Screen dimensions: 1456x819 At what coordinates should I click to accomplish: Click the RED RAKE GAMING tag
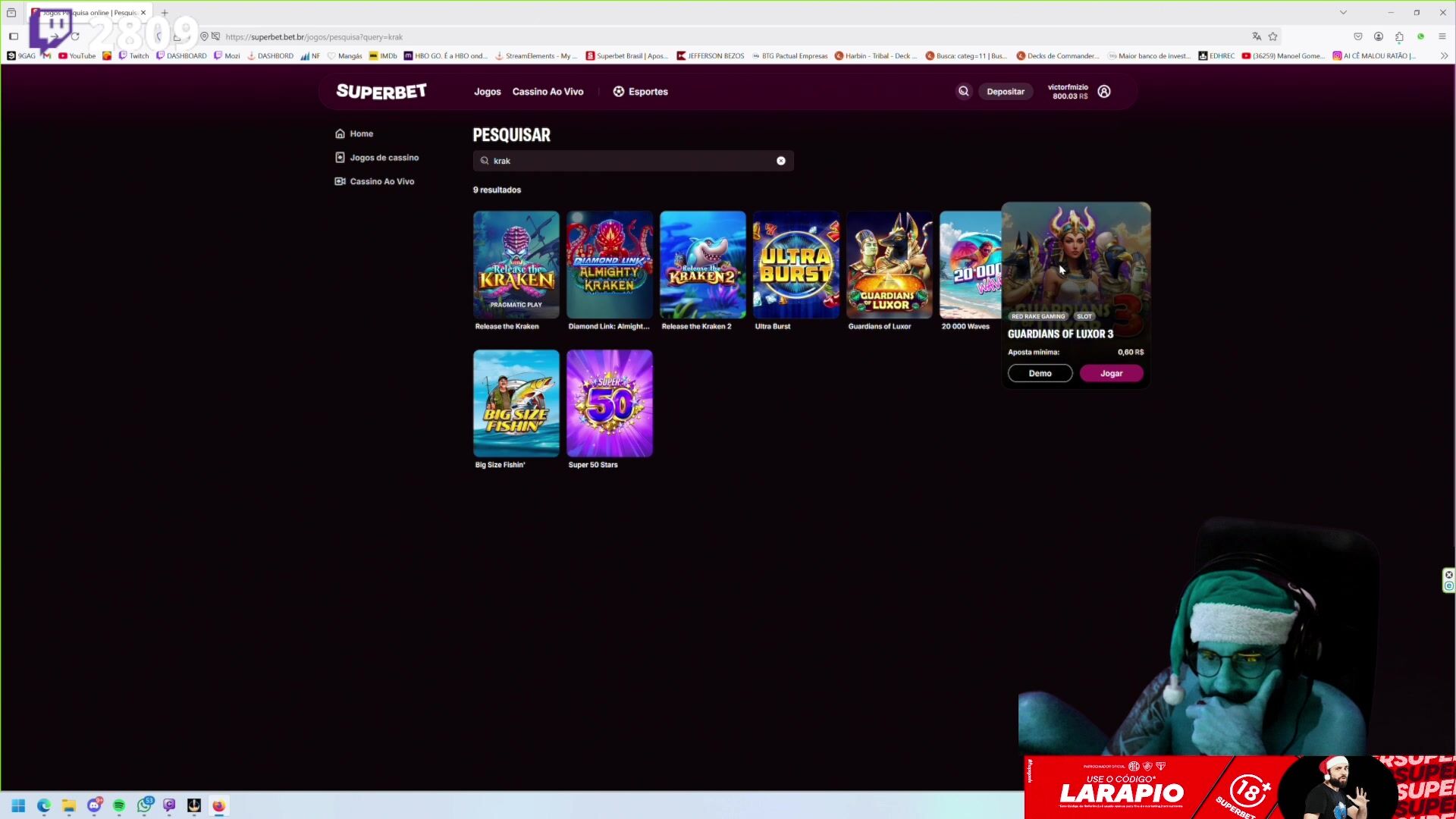click(1038, 316)
